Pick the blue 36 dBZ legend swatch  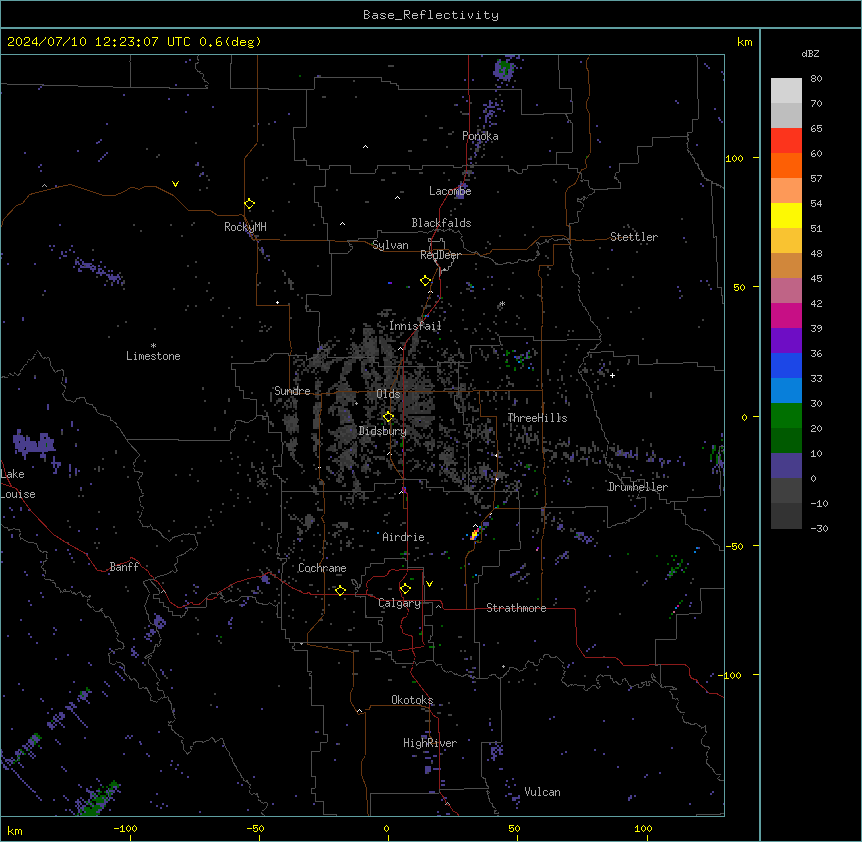click(x=786, y=365)
